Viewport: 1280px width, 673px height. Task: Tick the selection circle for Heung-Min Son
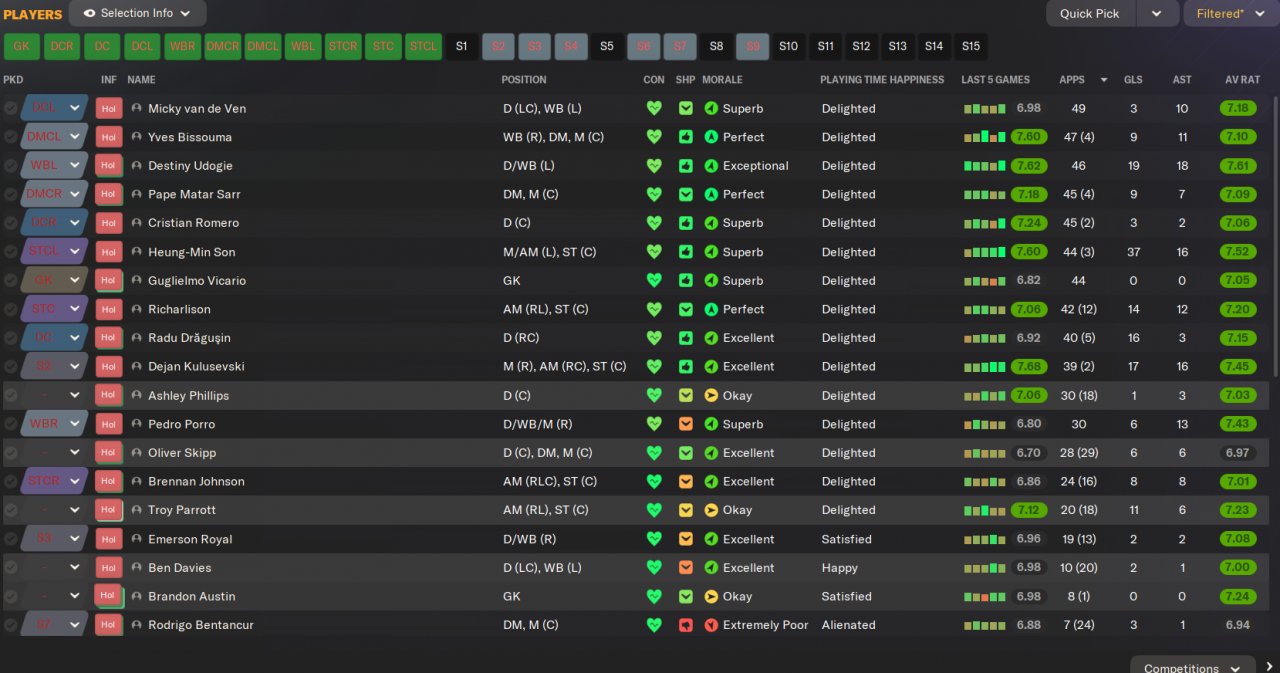pos(10,252)
